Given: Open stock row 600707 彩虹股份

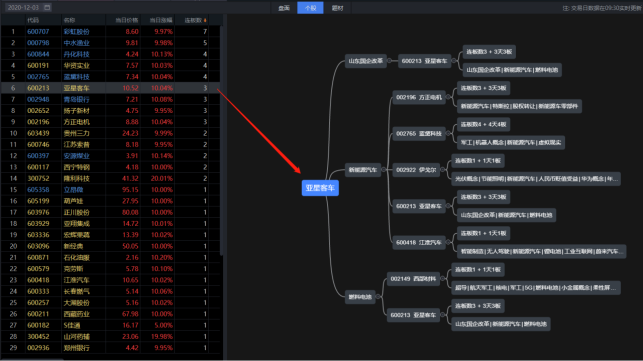Looking at the screenshot, I should click(x=110, y=31).
